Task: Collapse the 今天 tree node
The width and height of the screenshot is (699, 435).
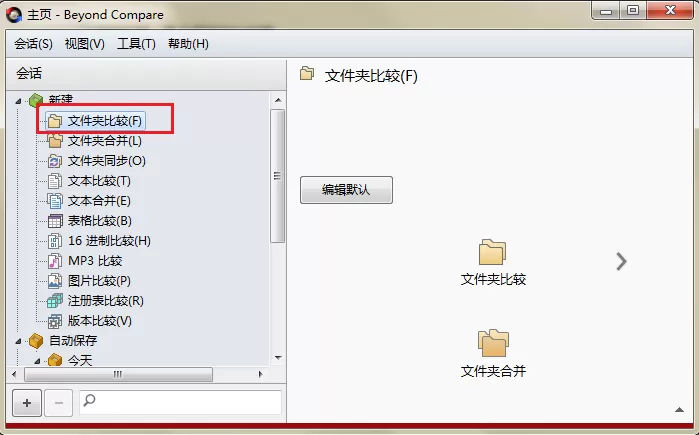Action: (x=37, y=361)
